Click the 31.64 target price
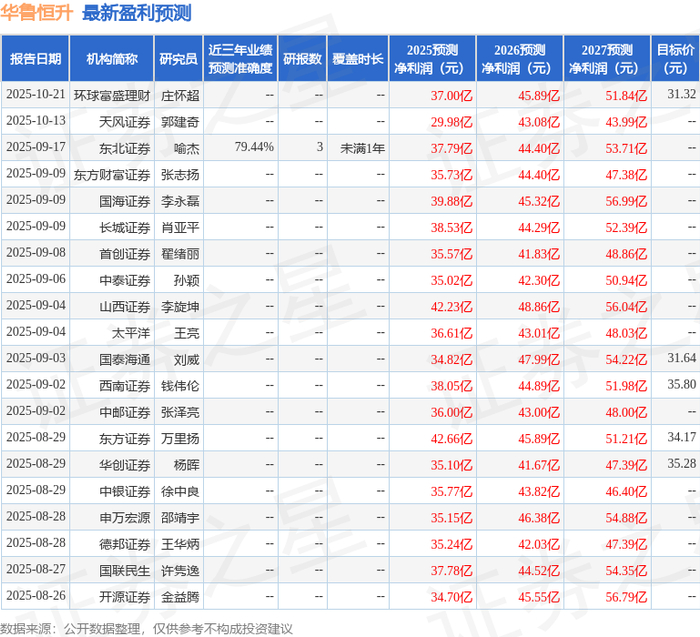This screenshot has height=637, width=700. point(682,358)
